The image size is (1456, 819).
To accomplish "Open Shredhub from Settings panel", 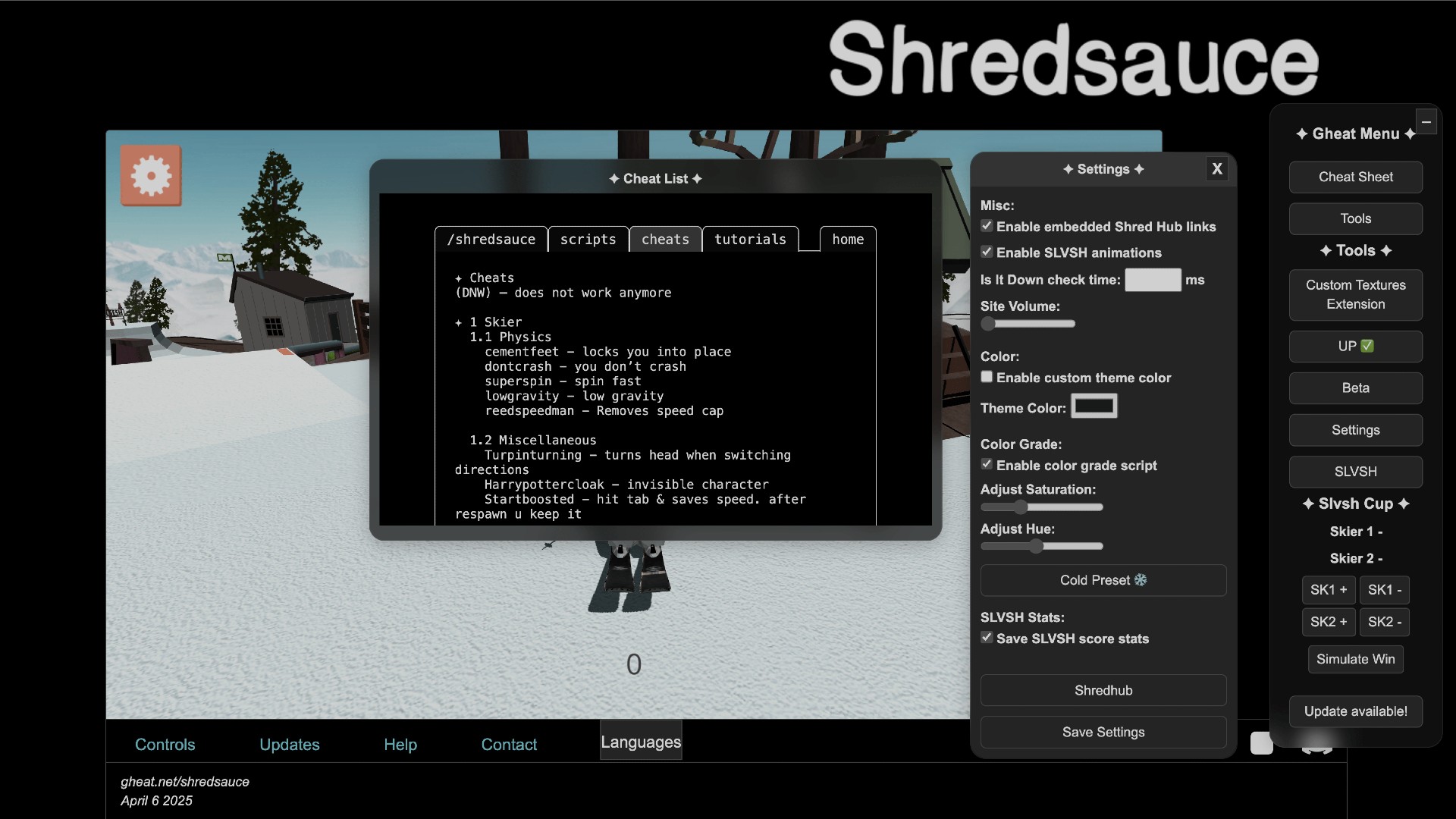I will [x=1103, y=690].
